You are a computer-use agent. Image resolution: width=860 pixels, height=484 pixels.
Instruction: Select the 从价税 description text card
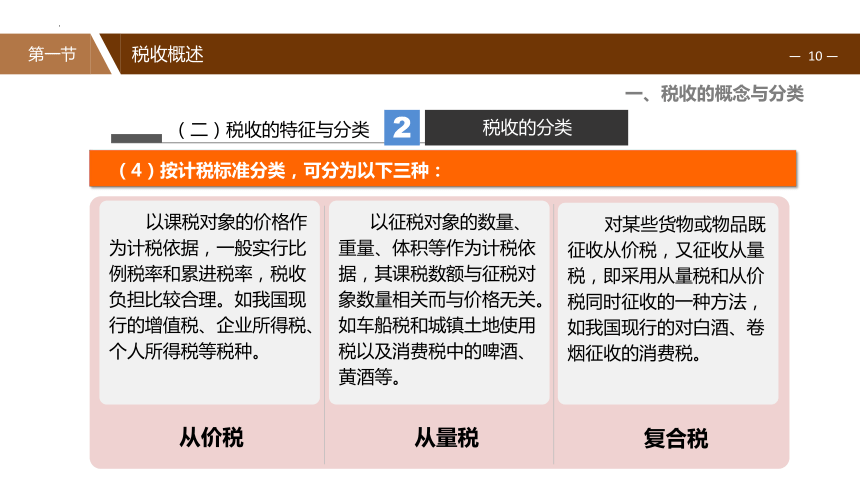(x=210, y=302)
